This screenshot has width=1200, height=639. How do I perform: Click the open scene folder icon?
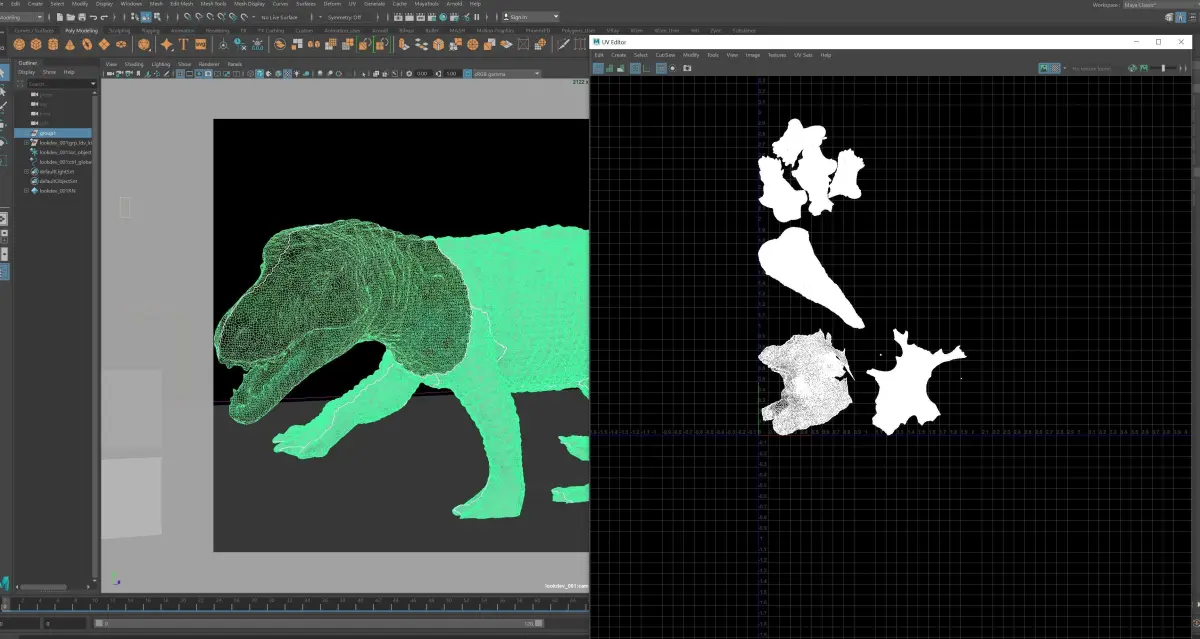coord(71,17)
